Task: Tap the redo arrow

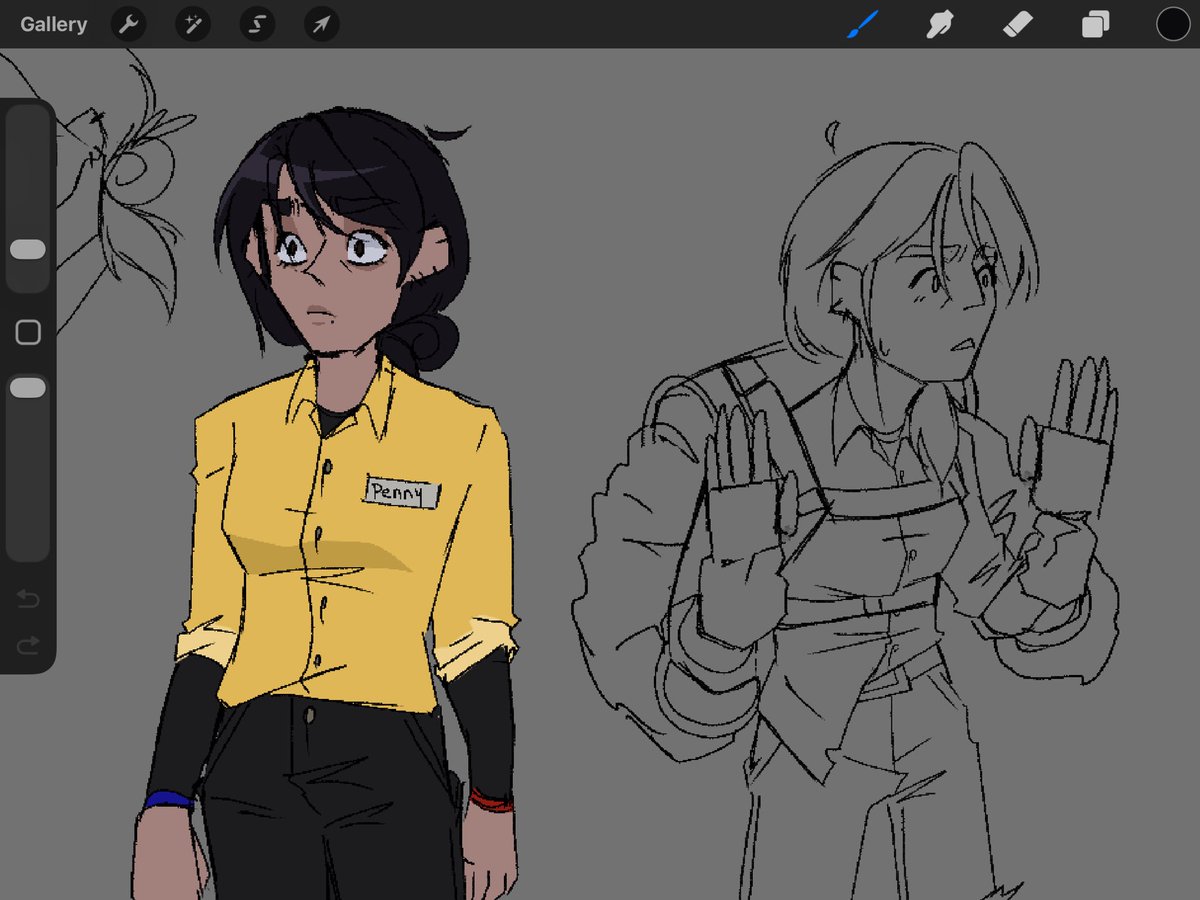Action: [x=28, y=645]
